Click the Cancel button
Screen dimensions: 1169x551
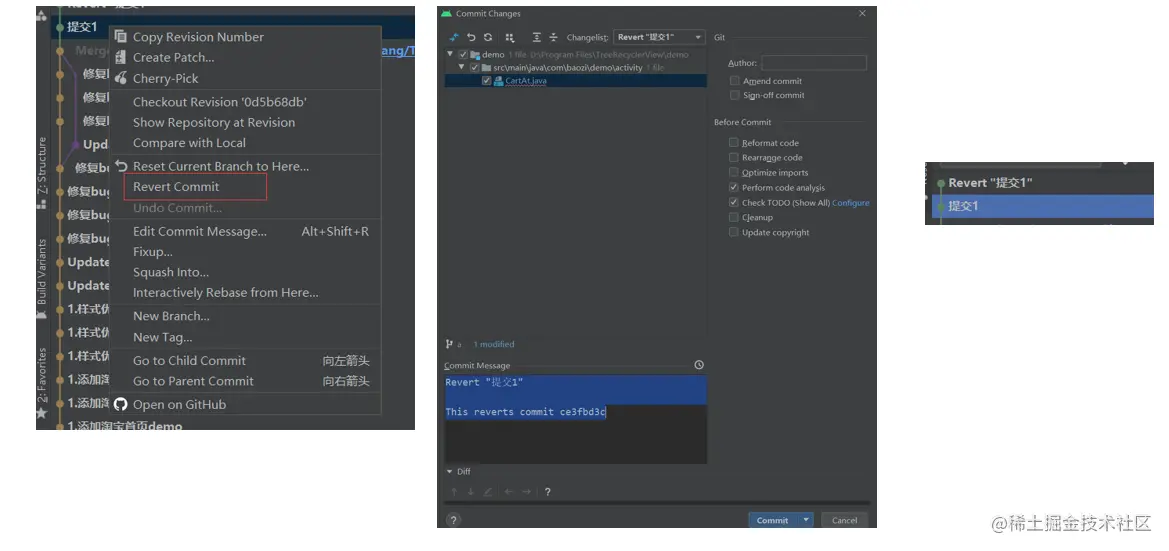tap(844, 520)
